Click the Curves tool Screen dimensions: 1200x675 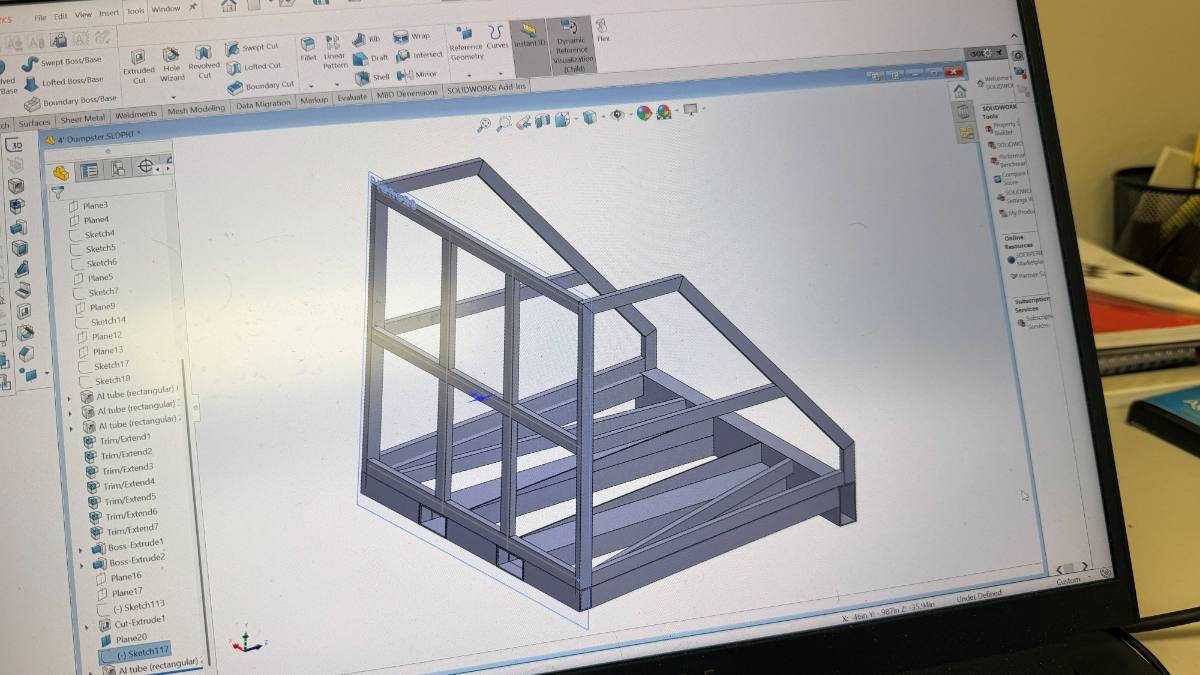click(x=496, y=38)
